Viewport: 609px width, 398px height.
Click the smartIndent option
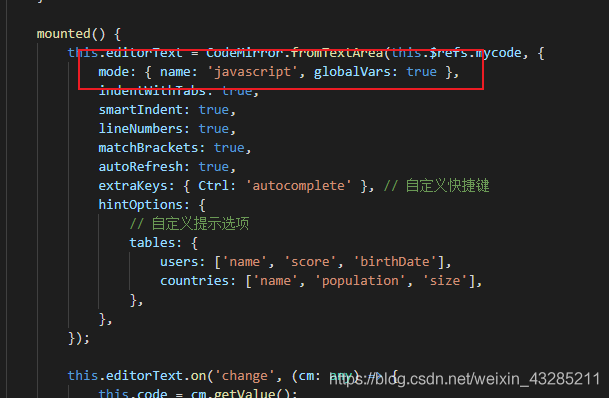[140, 110]
